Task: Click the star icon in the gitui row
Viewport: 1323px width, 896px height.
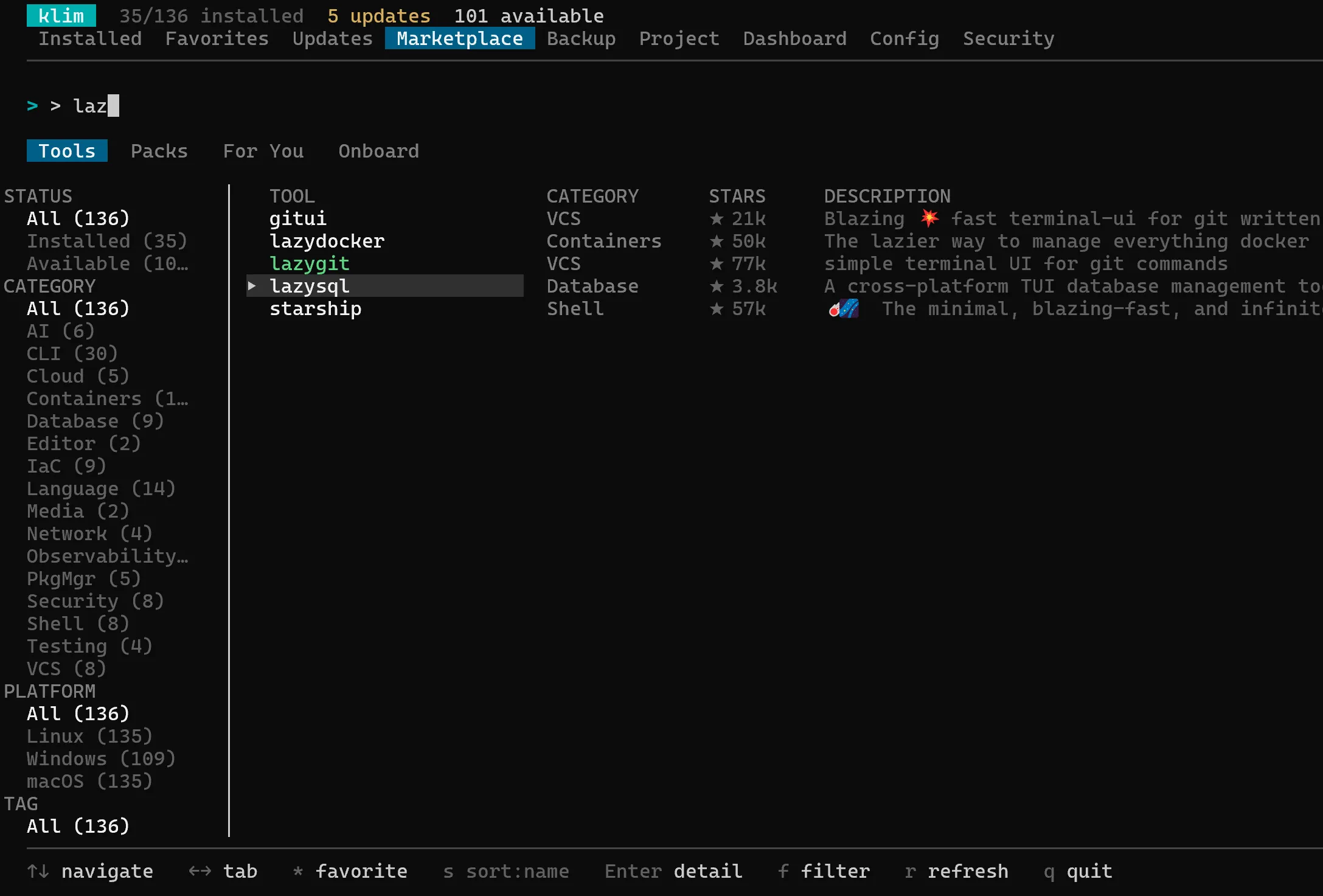Action: [717, 219]
